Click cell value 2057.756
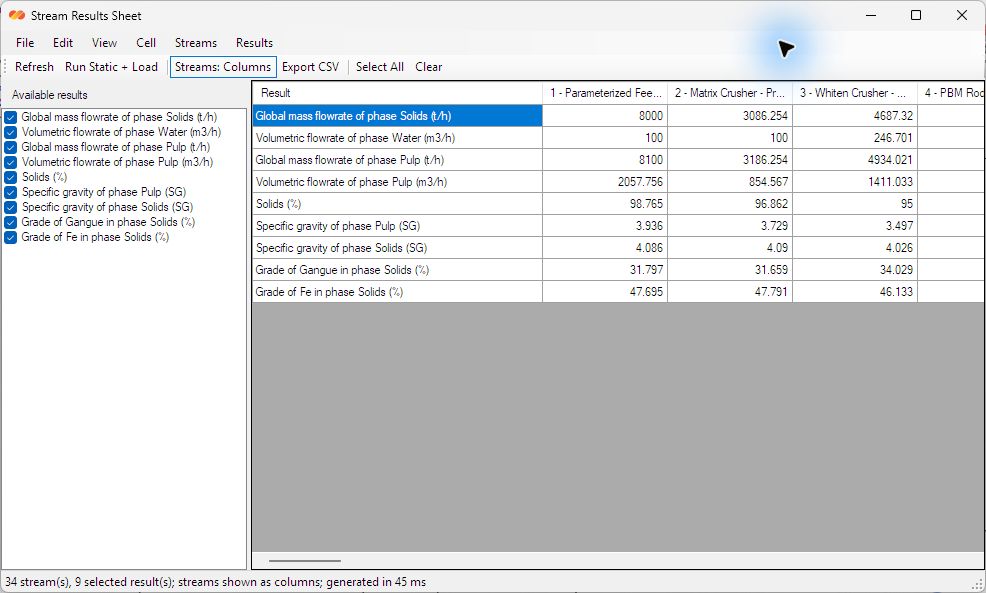The height and width of the screenshot is (593, 986). pyautogui.click(x=605, y=182)
